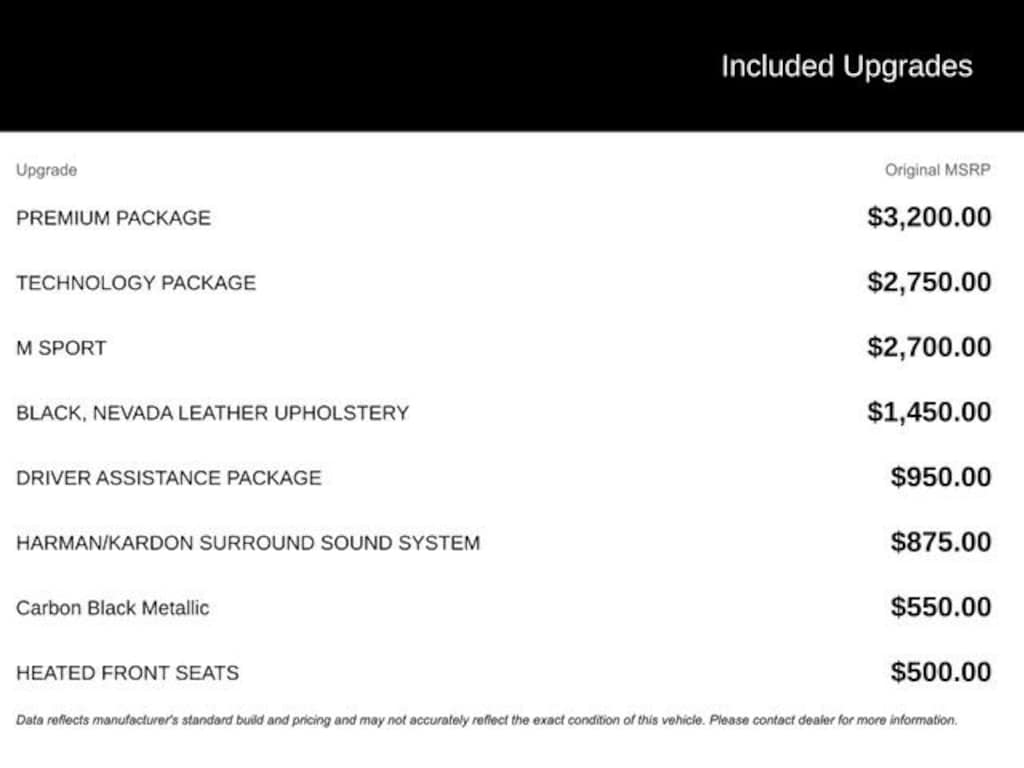Image resolution: width=1024 pixels, height=768 pixels.
Task: Select the Carbon Black Metallic label
Action: coord(113,608)
